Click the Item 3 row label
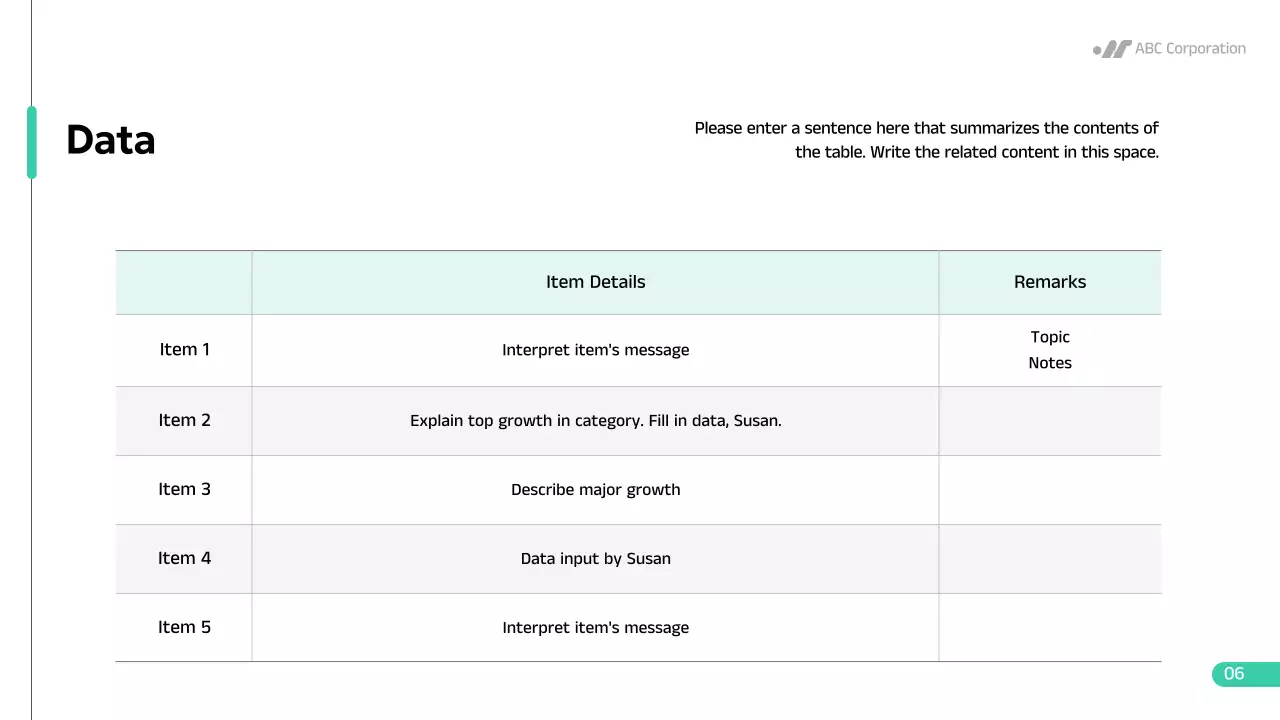 (x=184, y=489)
